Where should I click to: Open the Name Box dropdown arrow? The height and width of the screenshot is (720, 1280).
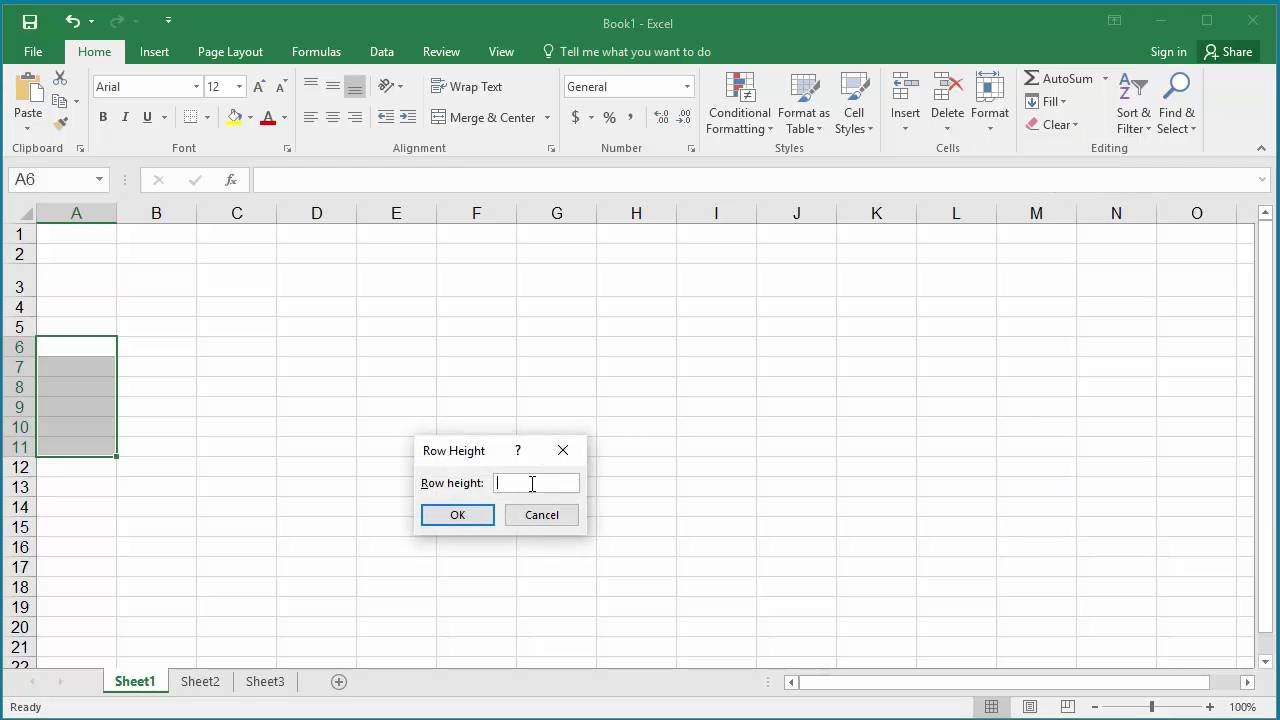click(x=99, y=180)
